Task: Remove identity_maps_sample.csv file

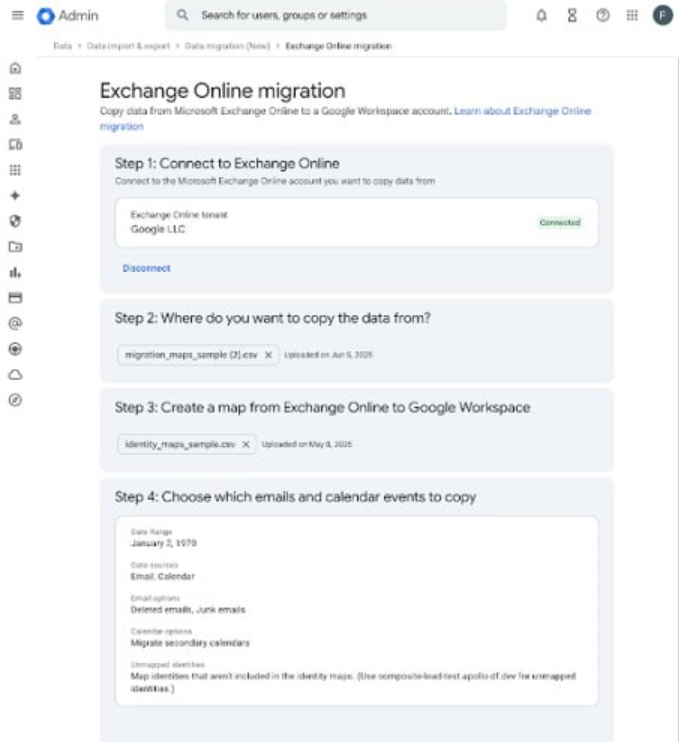Action: tap(246, 444)
